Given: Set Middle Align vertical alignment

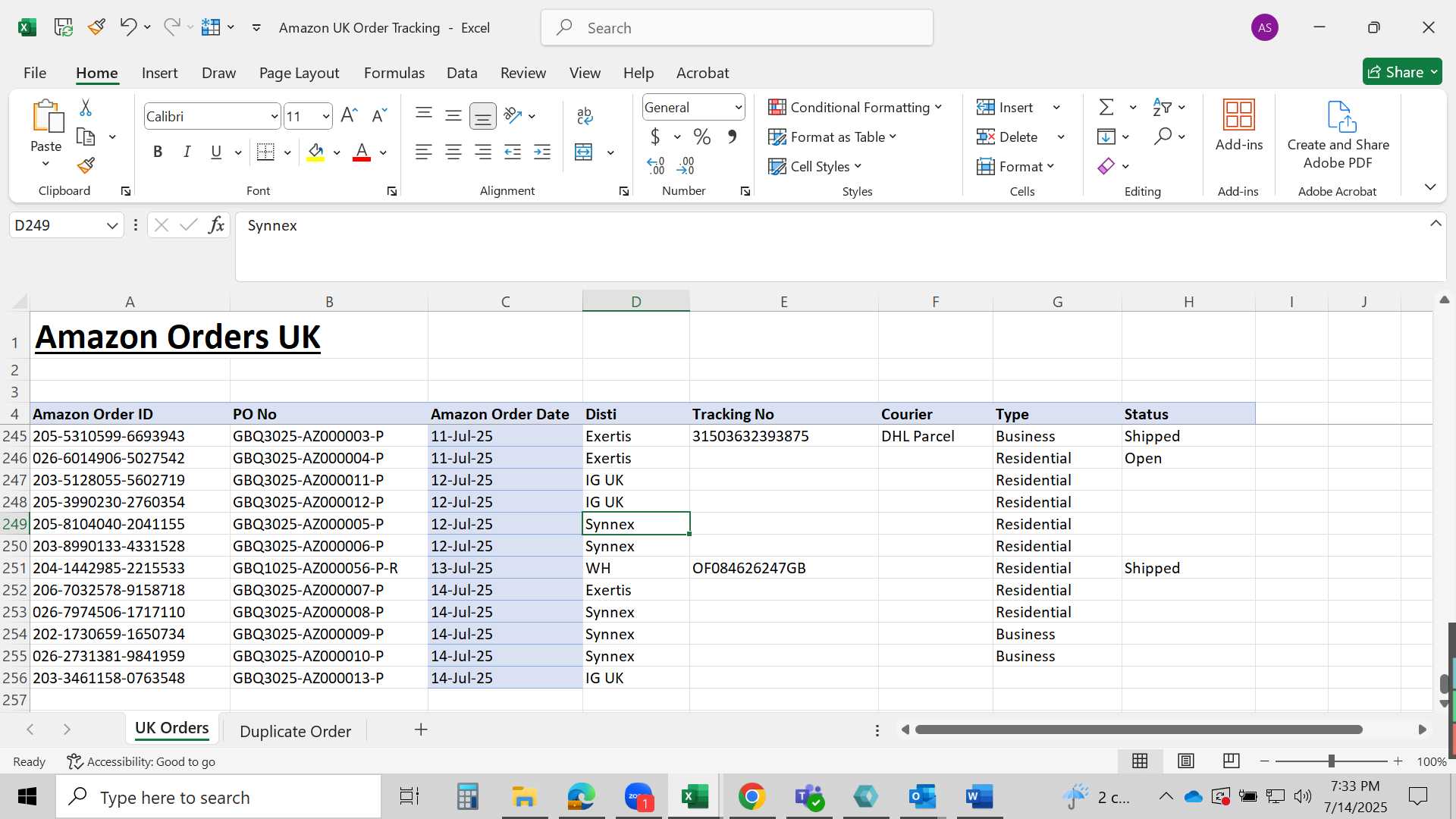Looking at the screenshot, I should (453, 115).
